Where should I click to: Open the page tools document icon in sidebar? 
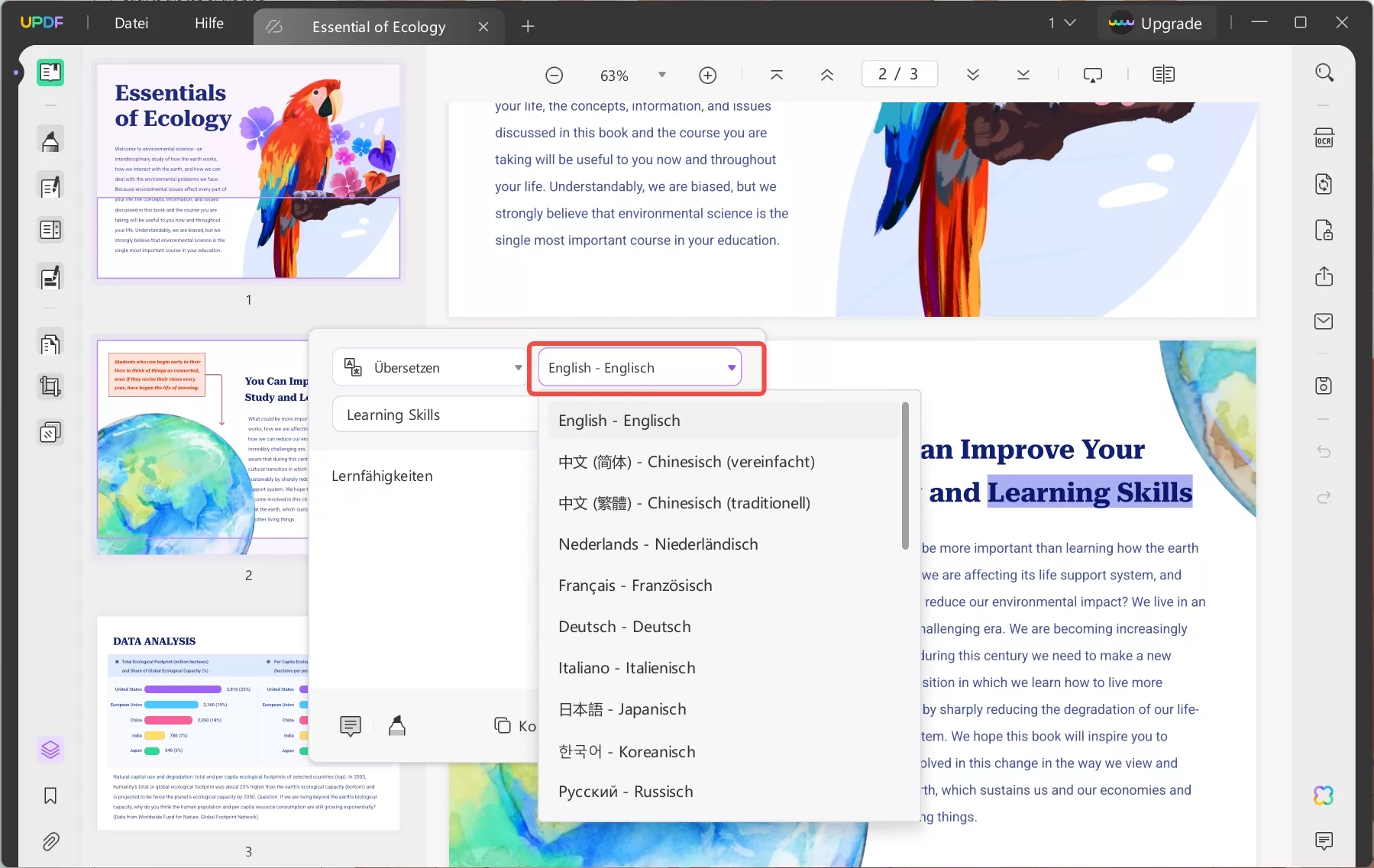click(50, 344)
